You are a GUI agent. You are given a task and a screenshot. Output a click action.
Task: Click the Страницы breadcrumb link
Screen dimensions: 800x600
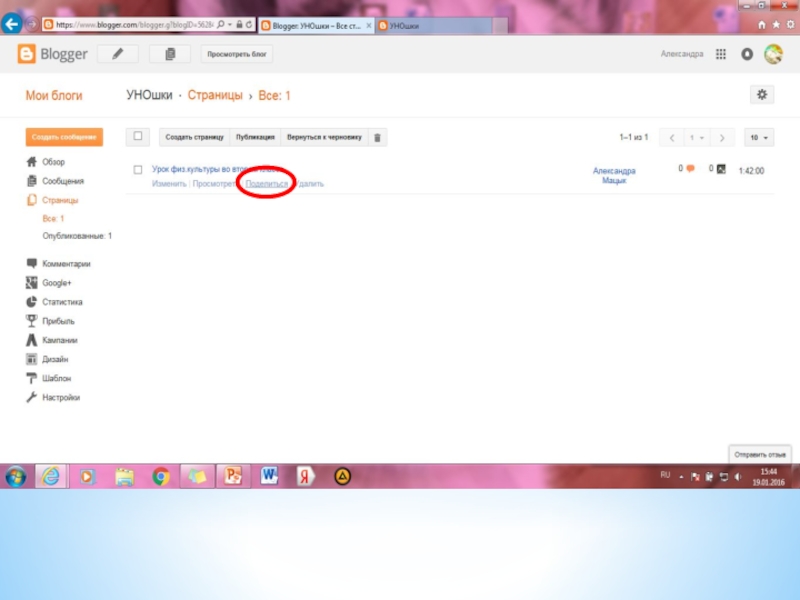[215, 95]
